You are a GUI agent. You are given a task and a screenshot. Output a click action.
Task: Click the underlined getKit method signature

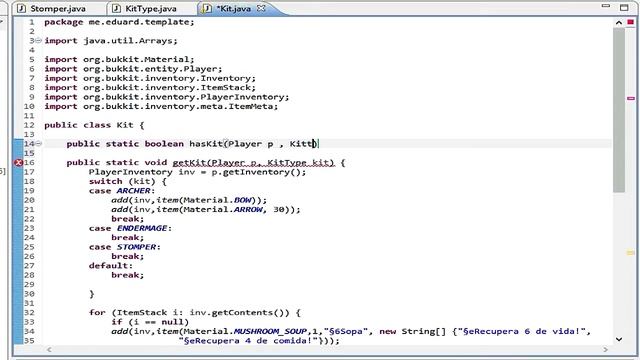pos(253,163)
